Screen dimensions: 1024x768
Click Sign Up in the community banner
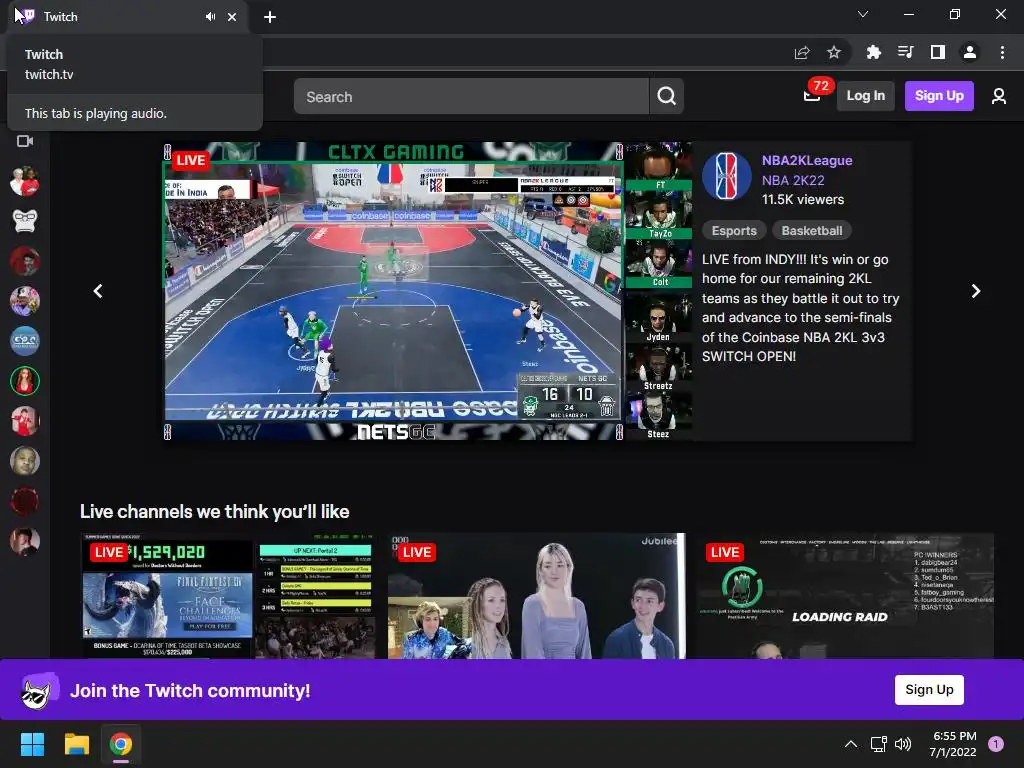coord(929,690)
